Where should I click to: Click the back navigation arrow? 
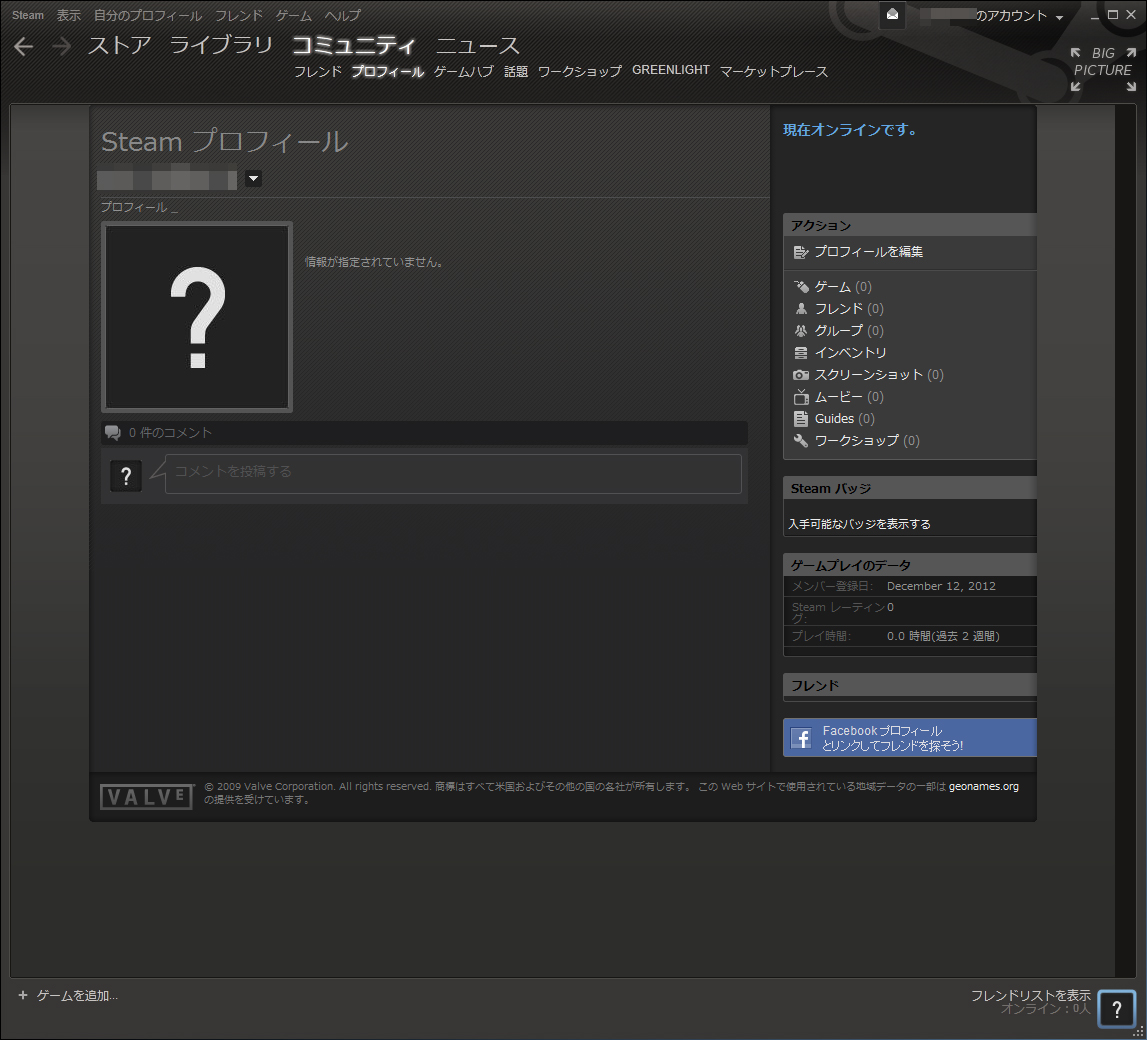click(x=24, y=46)
